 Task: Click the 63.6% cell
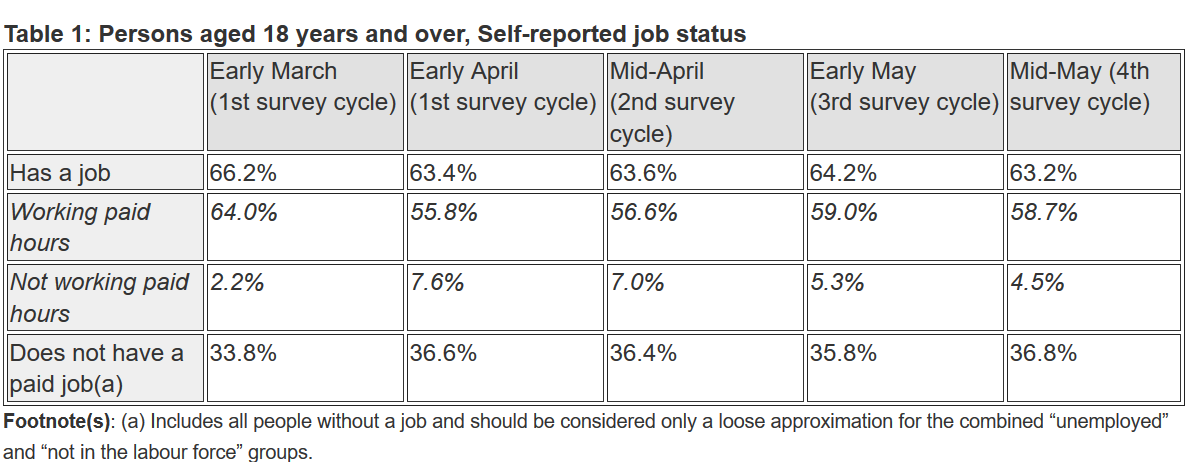644,173
